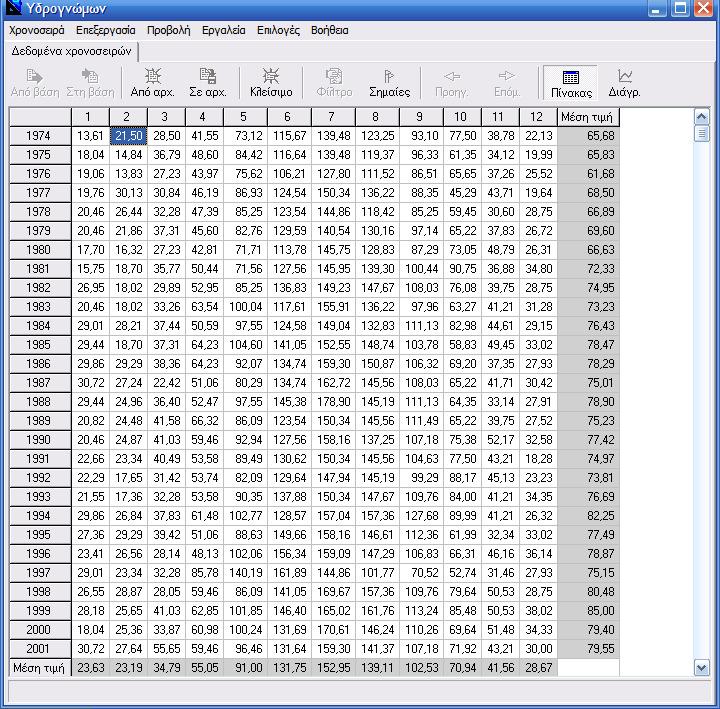
Task: Click the 'Μέση τιμή' column header
Action: [588, 117]
